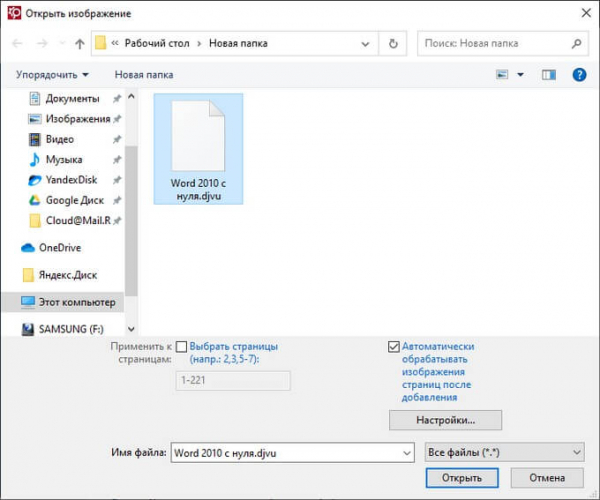600x500 pixels.
Task: Create a folder with 'Новая папка' button
Action: coord(144,75)
